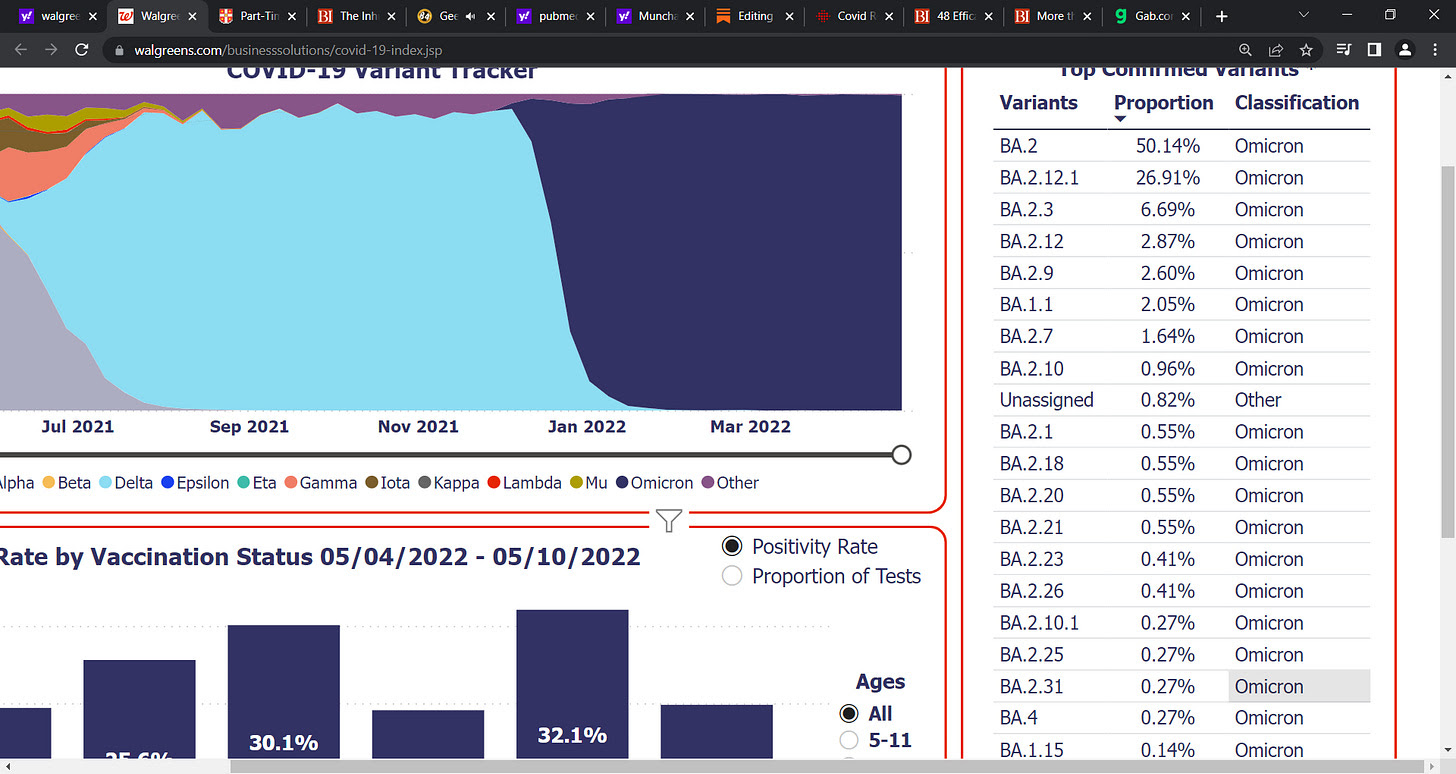Go back to previous page
Image resolution: width=1456 pixels, height=774 pixels.
21,49
